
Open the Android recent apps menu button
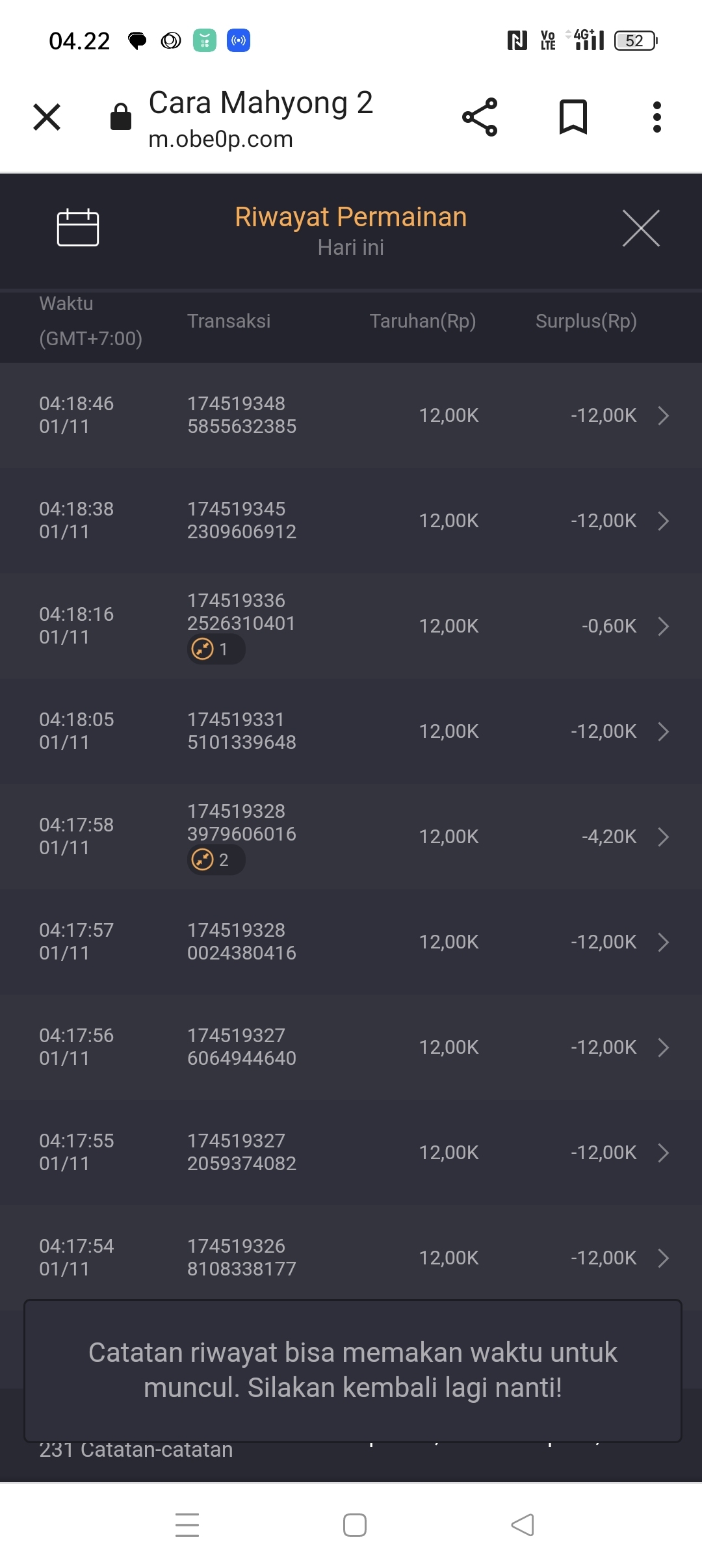click(x=187, y=1525)
